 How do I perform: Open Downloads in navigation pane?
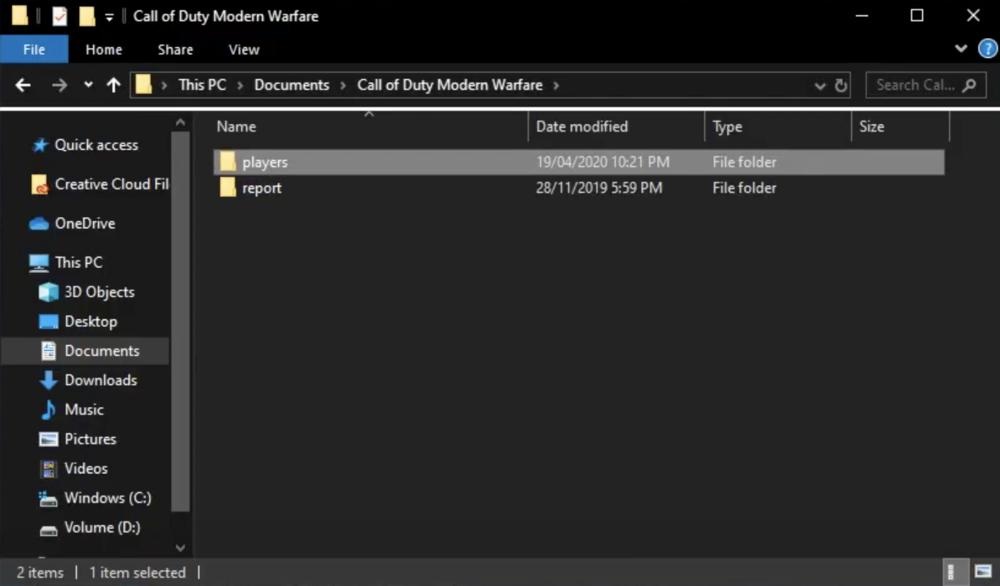(x=100, y=380)
